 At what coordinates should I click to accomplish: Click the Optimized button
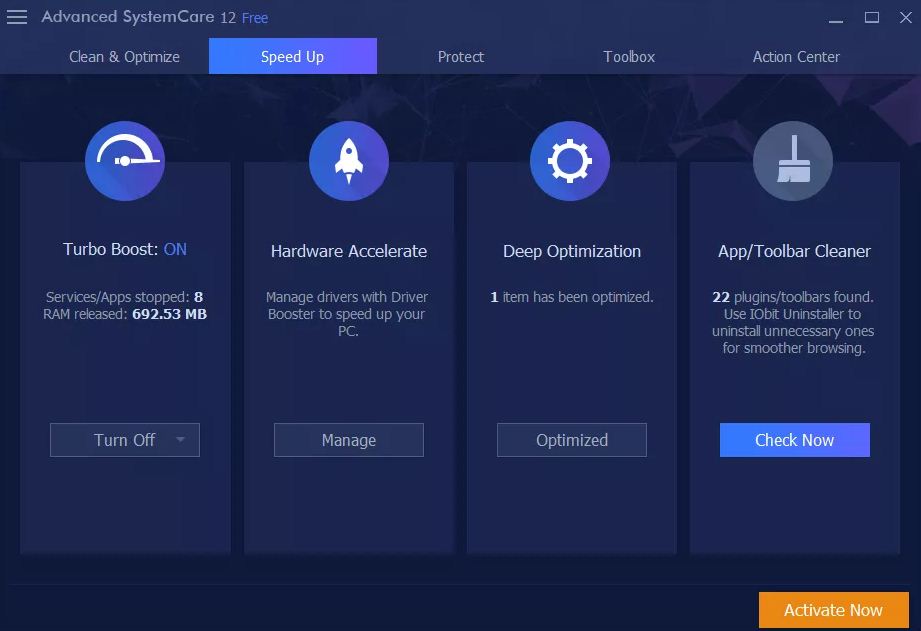572,440
